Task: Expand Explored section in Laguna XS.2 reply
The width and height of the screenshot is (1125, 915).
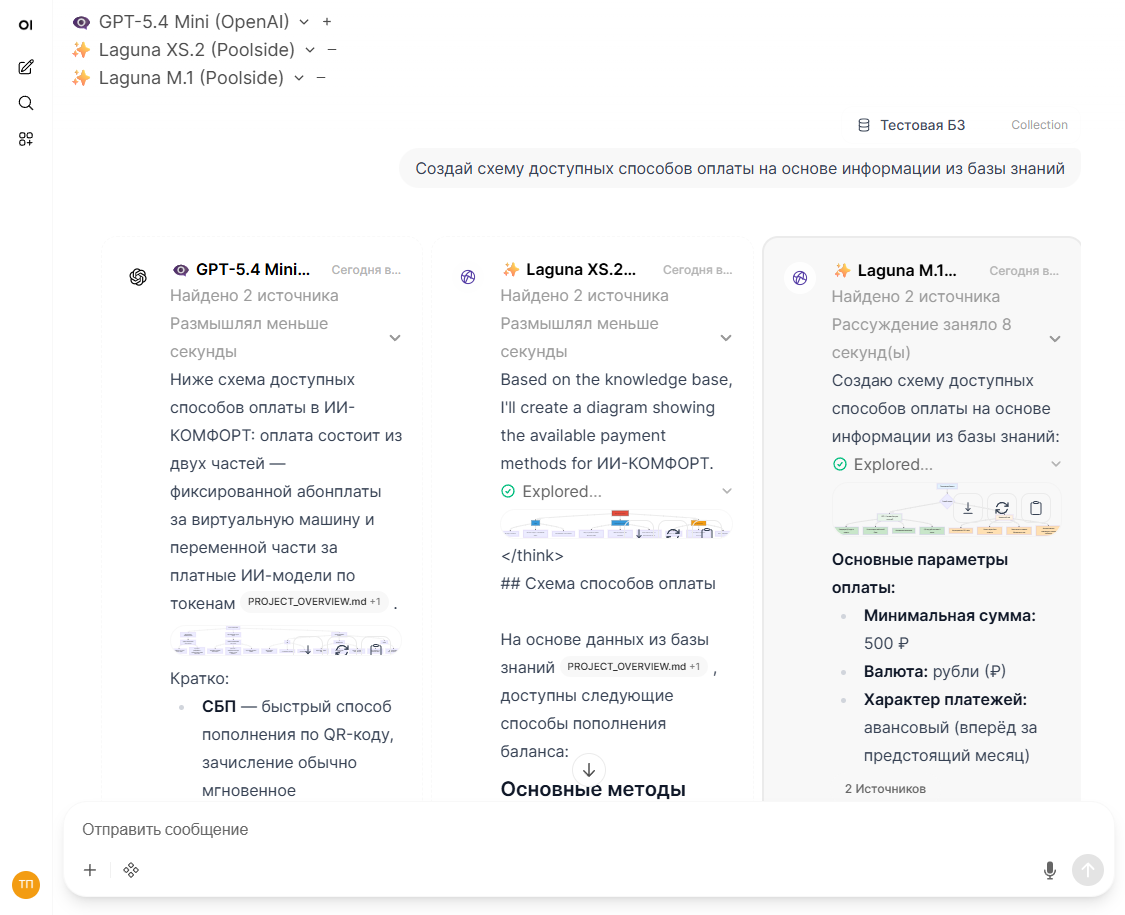Action: pyautogui.click(x=617, y=492)
